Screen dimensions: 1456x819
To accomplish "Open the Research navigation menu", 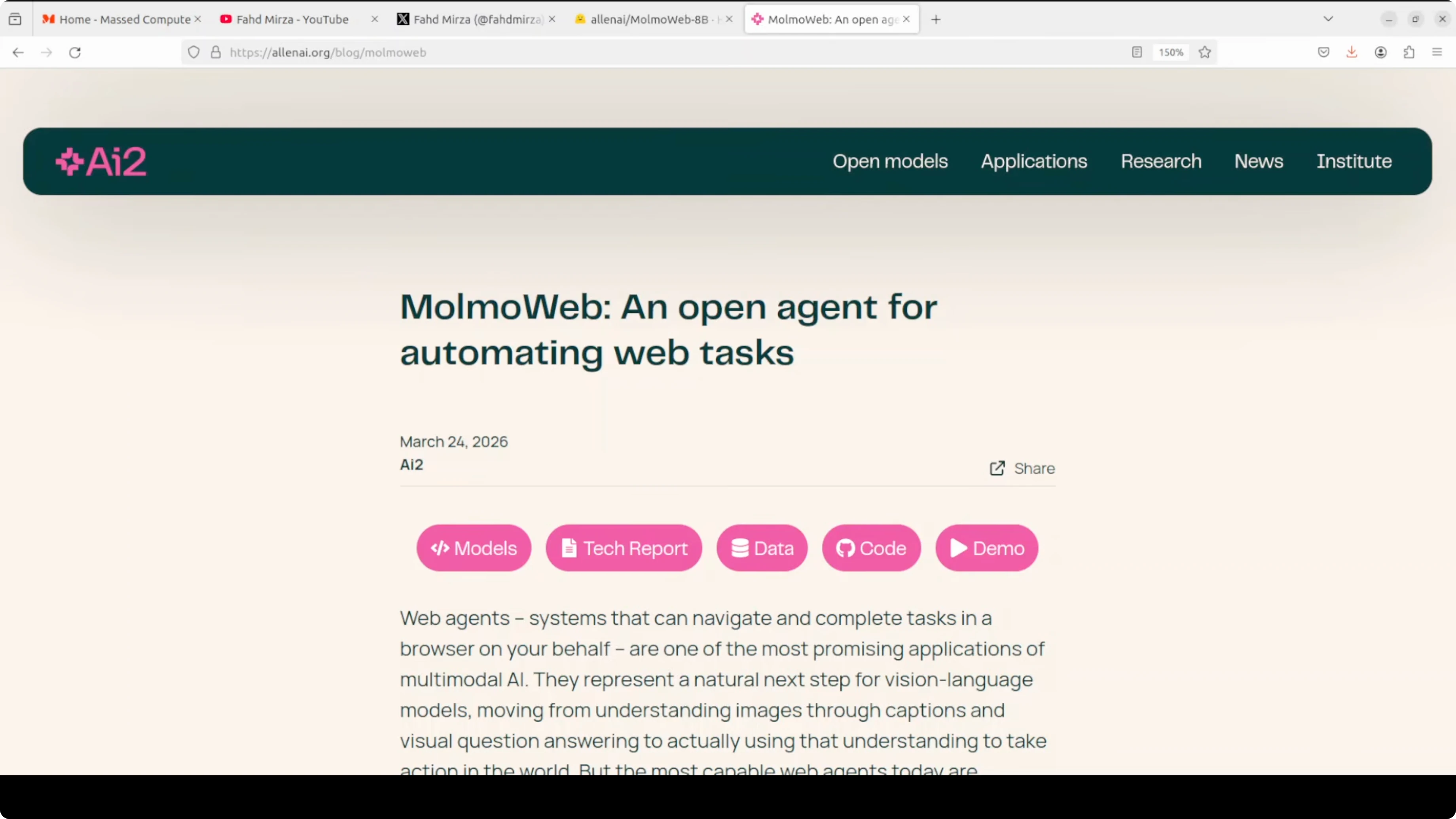I will pos(1161,162).
